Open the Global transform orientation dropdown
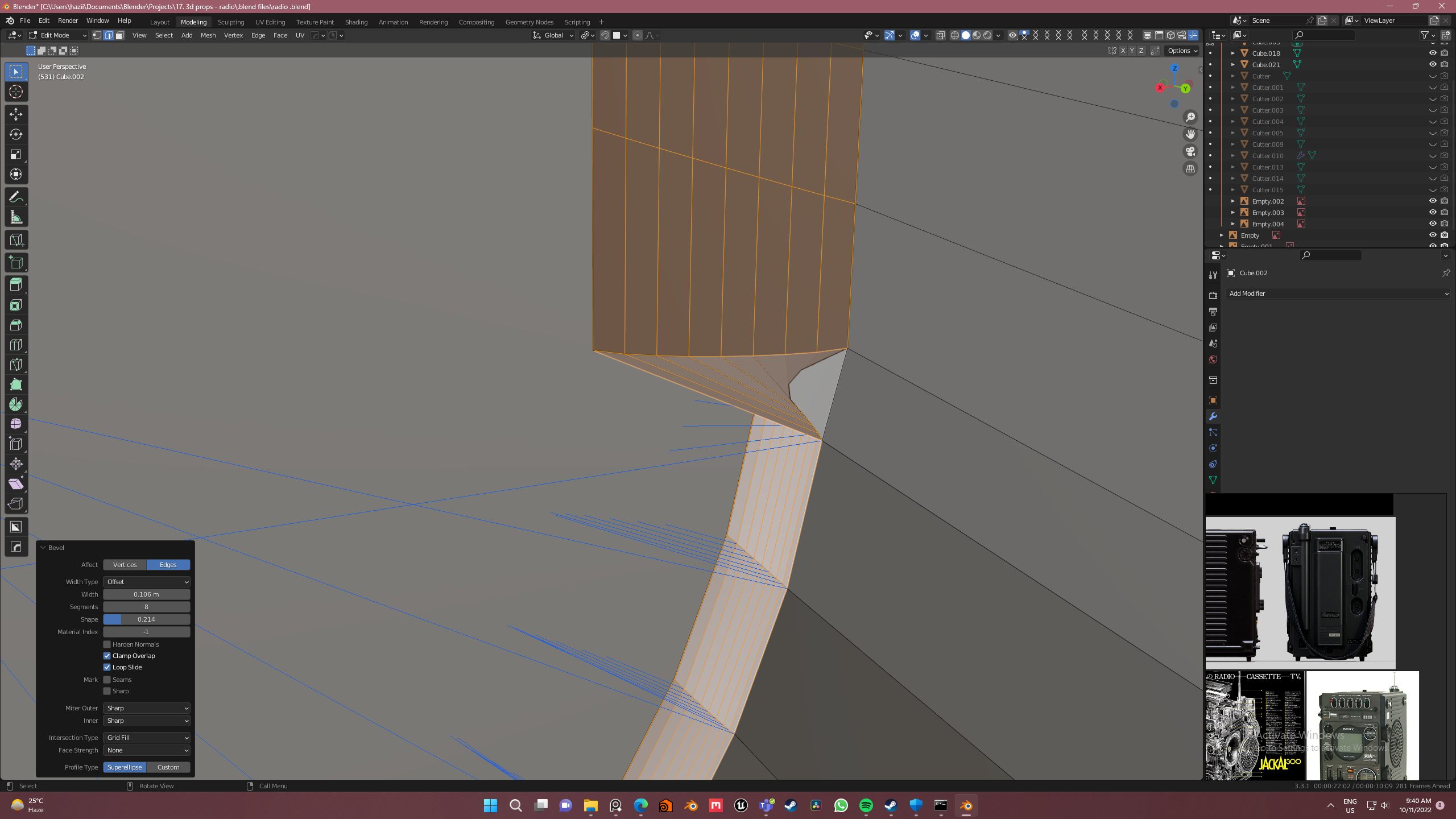This screenshot has width=1456, height=819. click(553, 35)
